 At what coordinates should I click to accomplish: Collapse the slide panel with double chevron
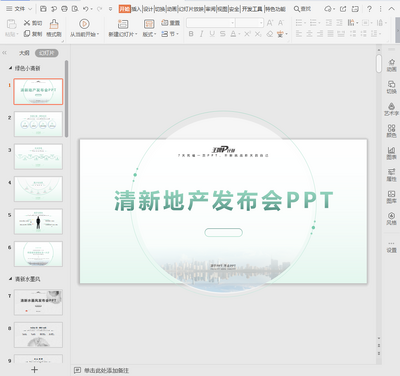(4, 53)
